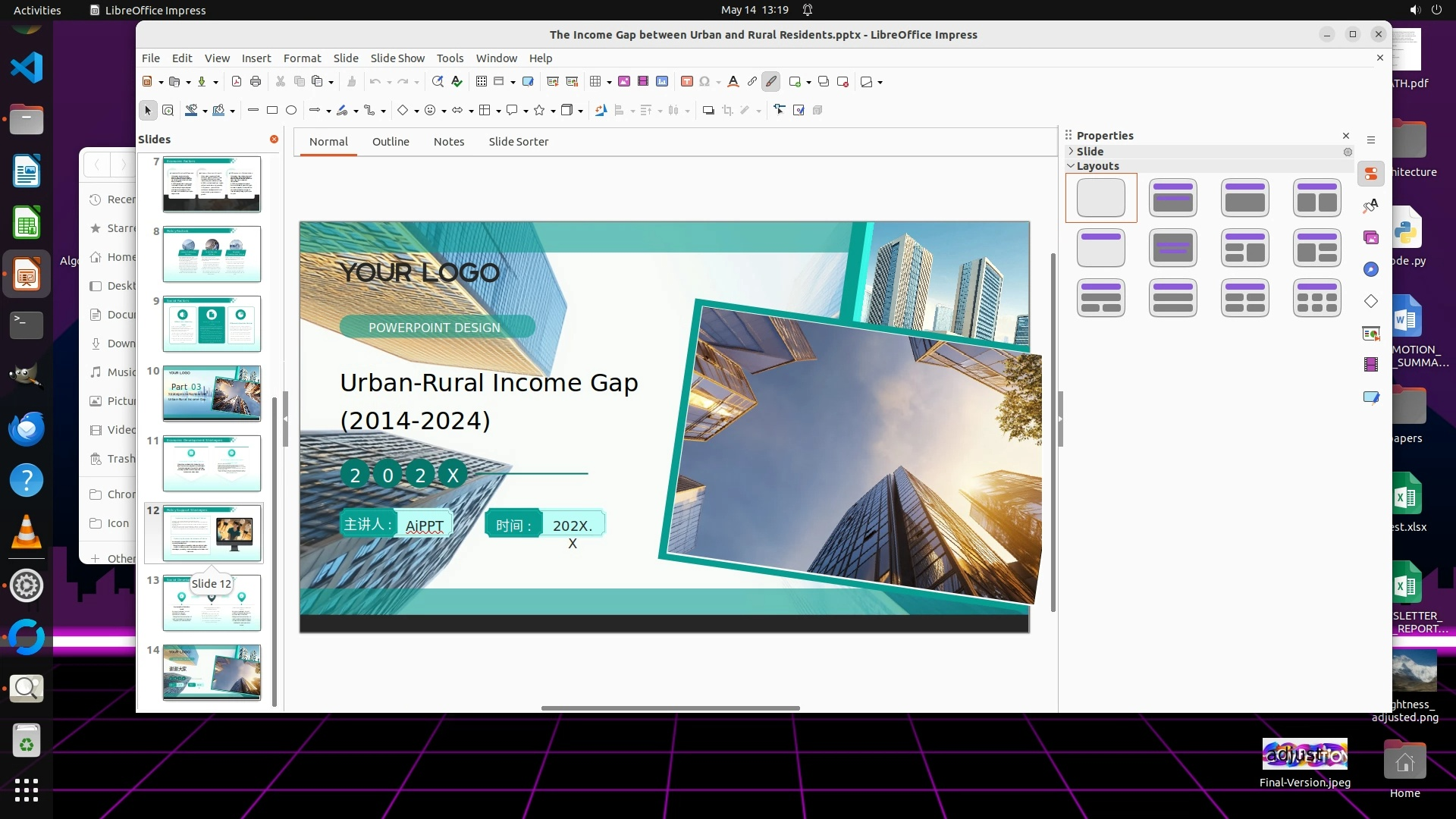Viewport: 1456px width, 819px height.
Task: Click the Toggle Extrusion toolbar icon
Action: coord(817,111)
